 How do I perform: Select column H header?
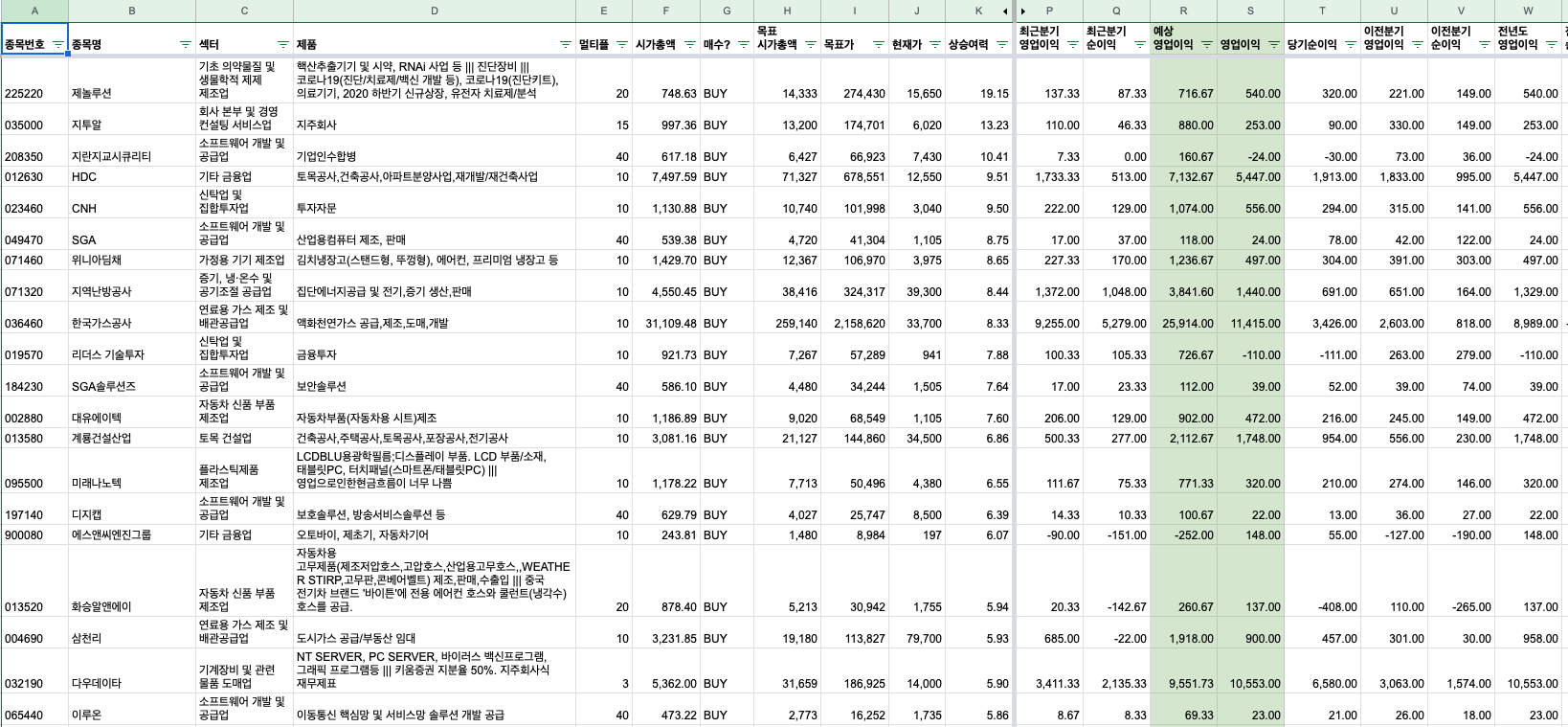point(787,11)
